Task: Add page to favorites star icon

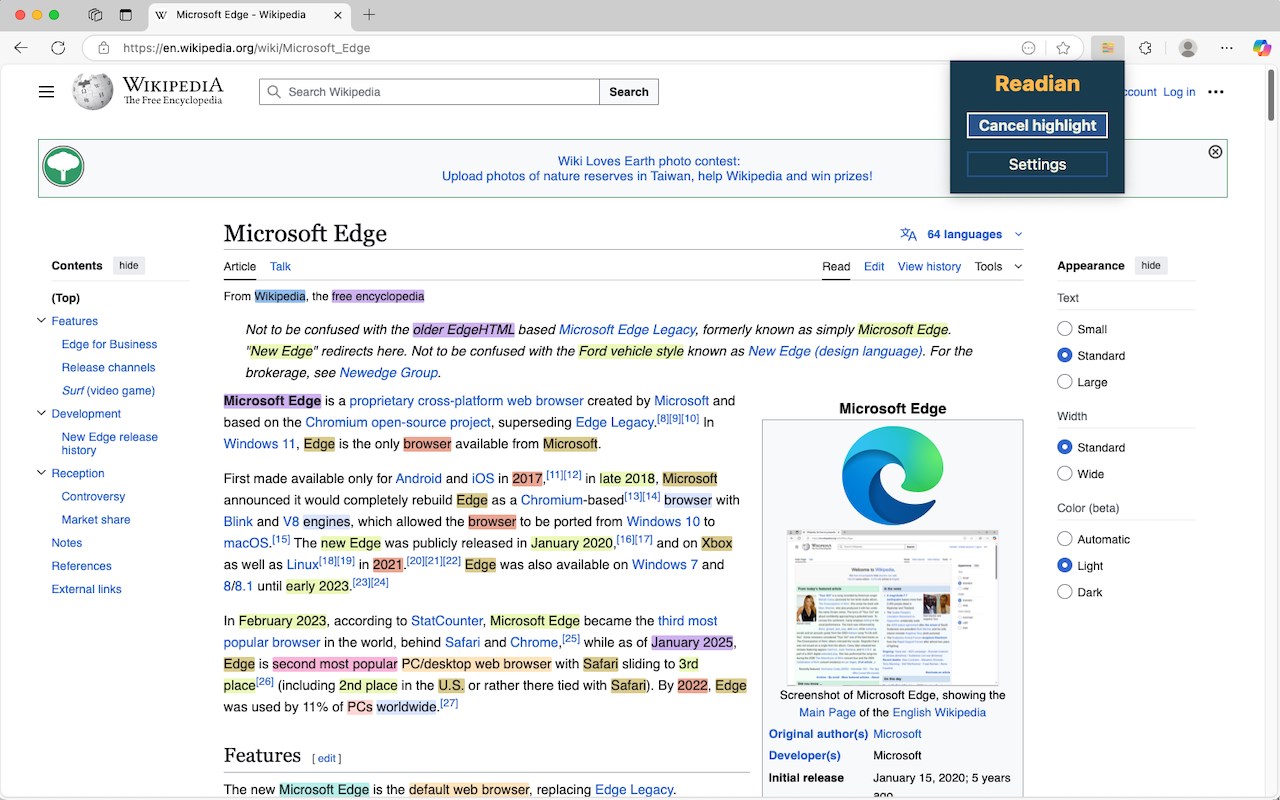Action: (1063, 48)
